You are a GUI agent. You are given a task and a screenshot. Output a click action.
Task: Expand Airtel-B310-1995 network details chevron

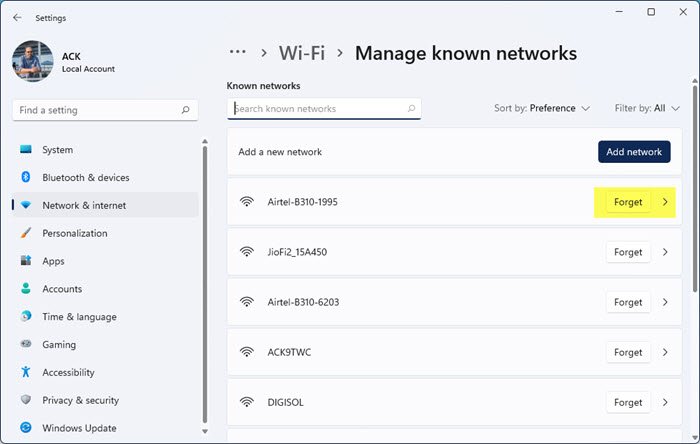[665, 202]
